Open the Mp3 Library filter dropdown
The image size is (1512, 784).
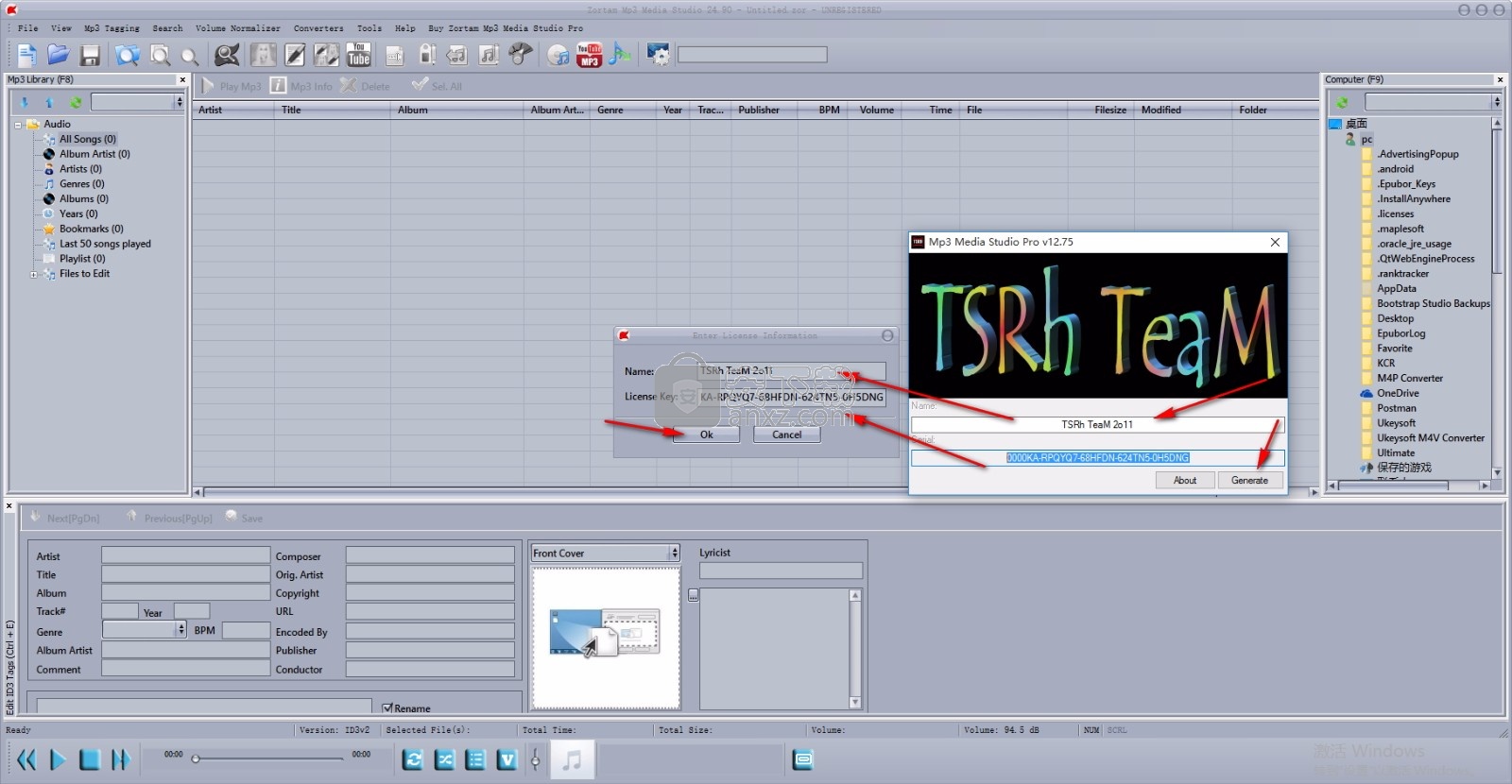coord(179,102)
